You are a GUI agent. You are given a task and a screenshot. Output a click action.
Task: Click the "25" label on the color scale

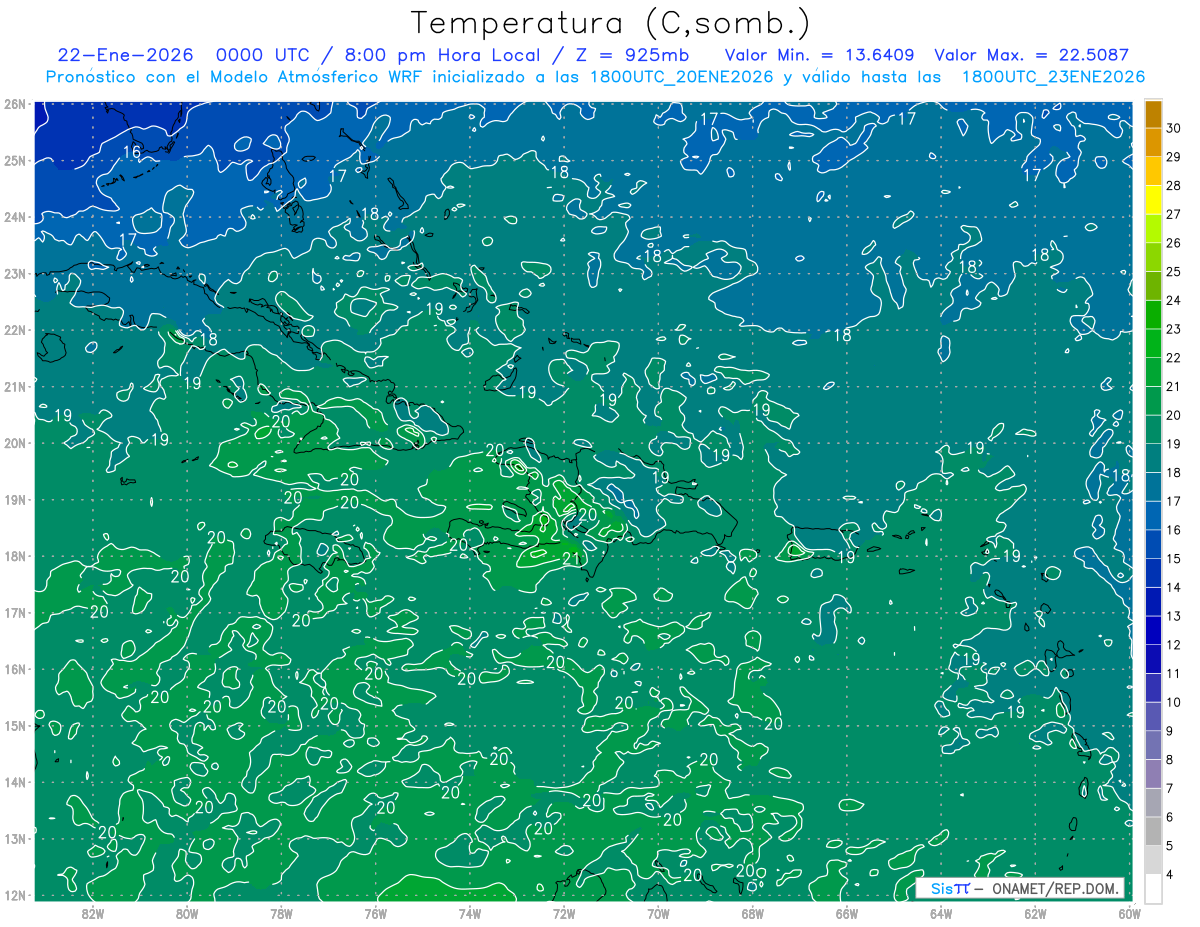pos(1173,272)
